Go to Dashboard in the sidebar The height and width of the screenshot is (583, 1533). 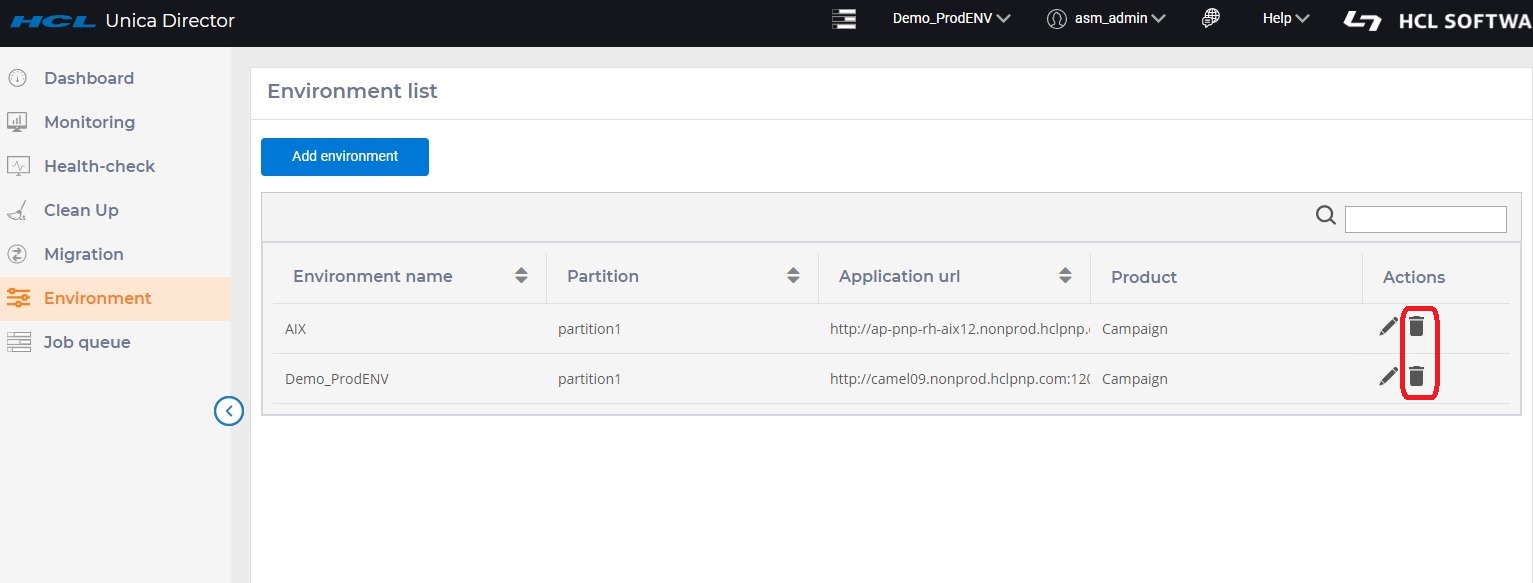(88, 78)
